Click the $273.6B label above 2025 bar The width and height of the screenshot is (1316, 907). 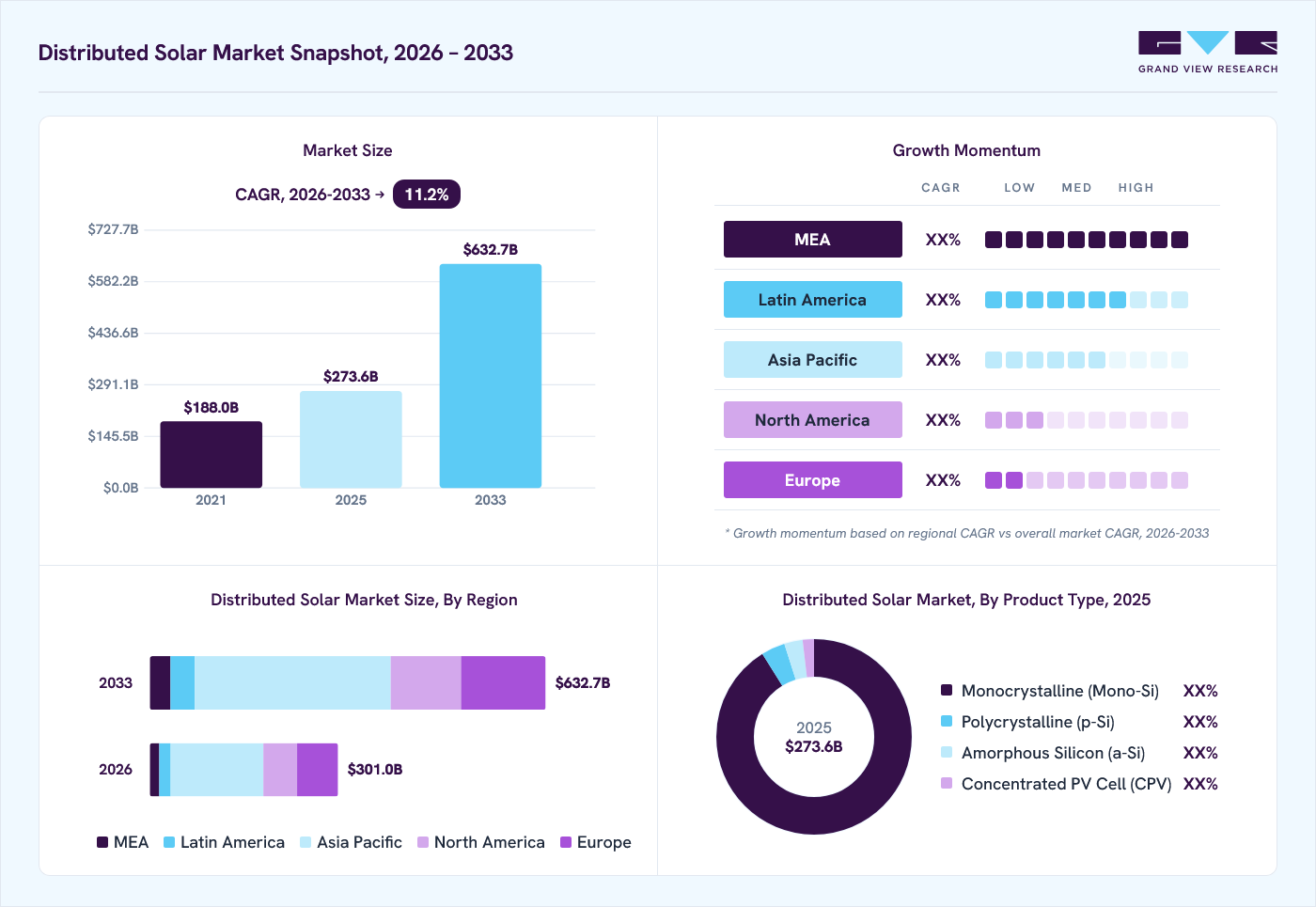(x=351, y=376)
